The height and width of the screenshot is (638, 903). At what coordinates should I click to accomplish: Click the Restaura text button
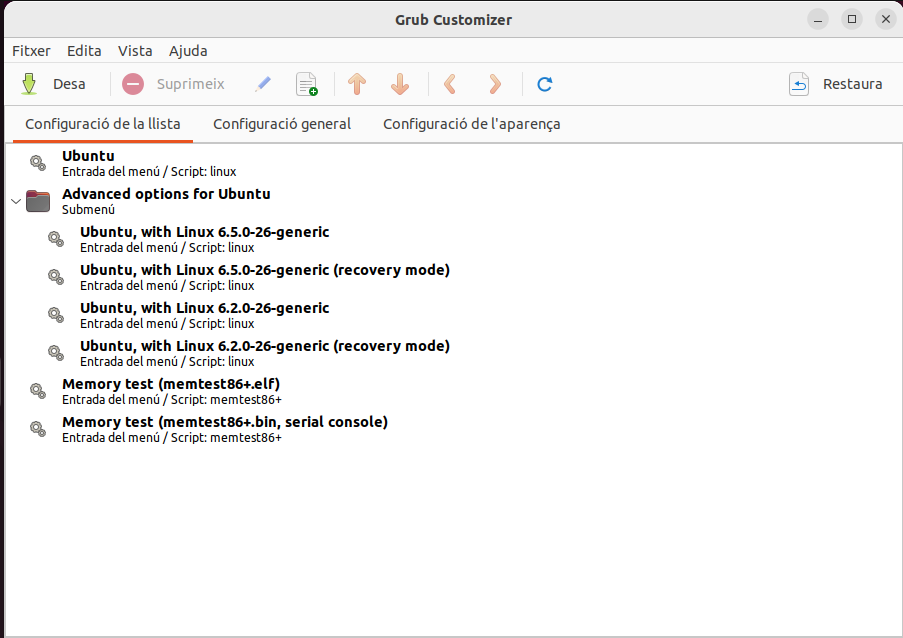[x=852, y=84]
